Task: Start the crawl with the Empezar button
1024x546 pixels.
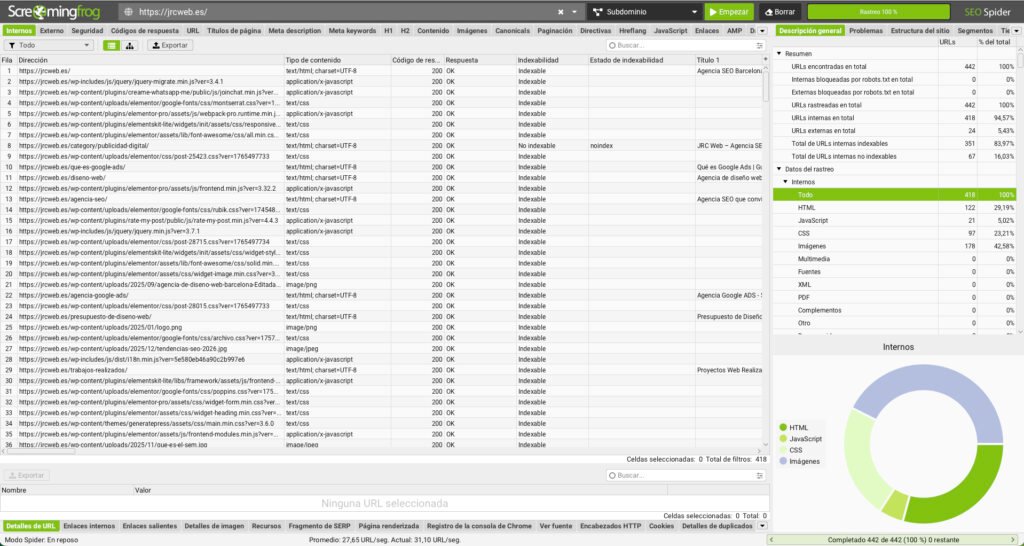Action: coord(729,12)
